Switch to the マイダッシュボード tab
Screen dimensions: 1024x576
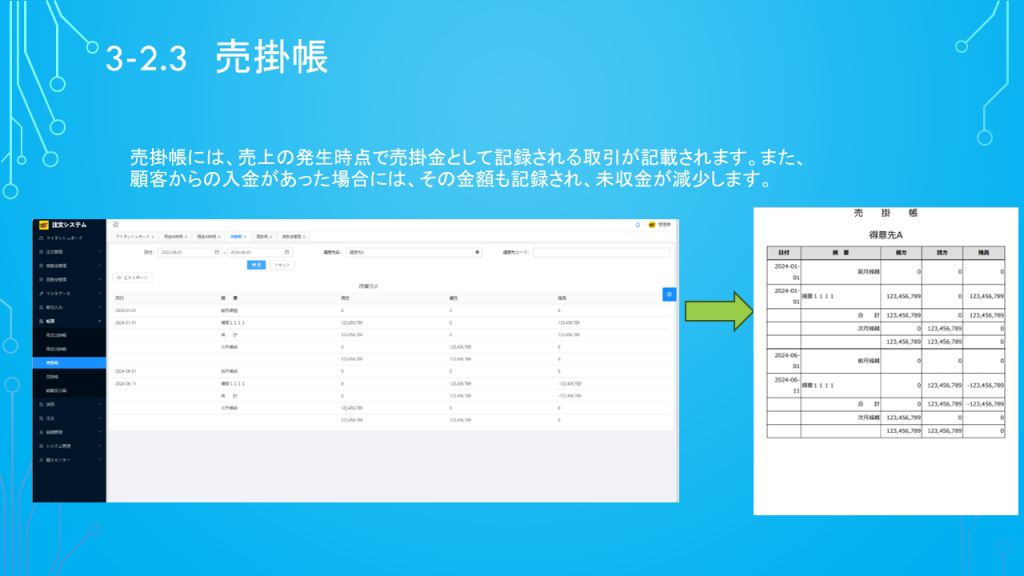pos(133,236)
